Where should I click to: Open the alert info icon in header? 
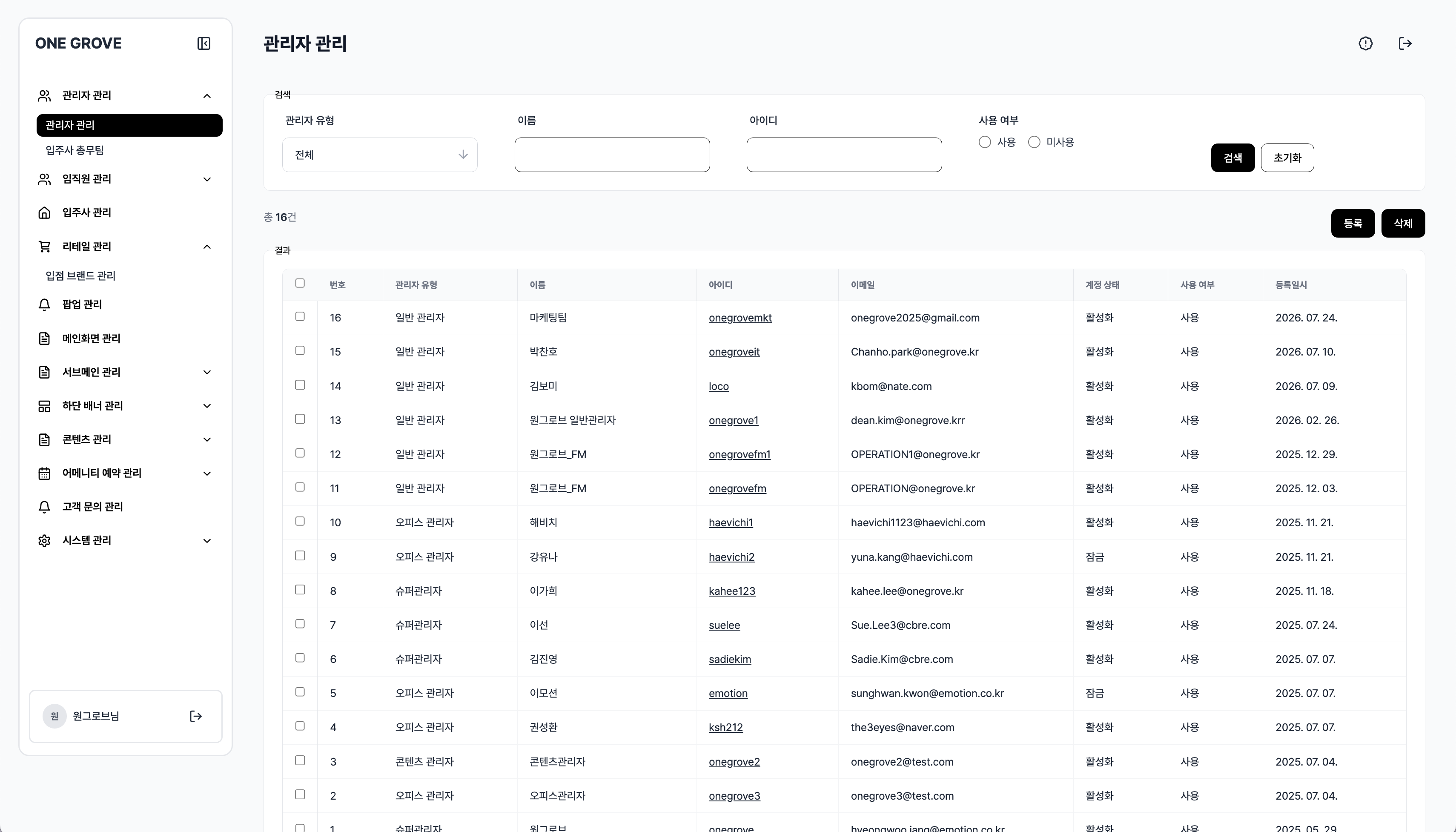coord(1365,43)
